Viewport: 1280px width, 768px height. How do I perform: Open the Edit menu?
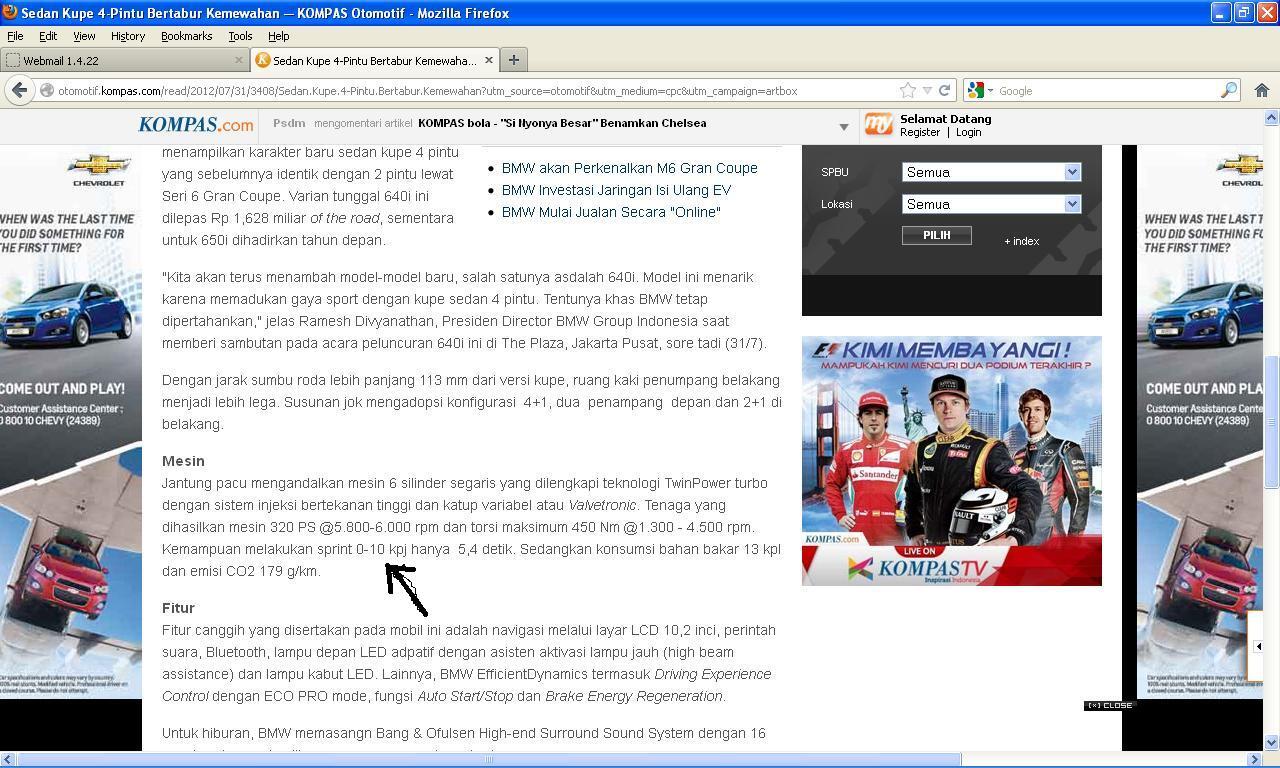click(48, 36)
